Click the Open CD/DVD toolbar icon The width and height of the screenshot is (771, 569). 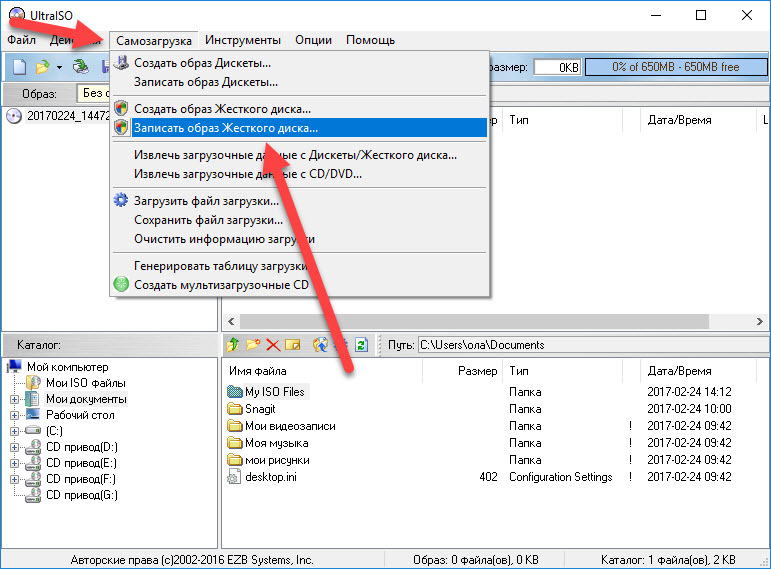point(80,66)
